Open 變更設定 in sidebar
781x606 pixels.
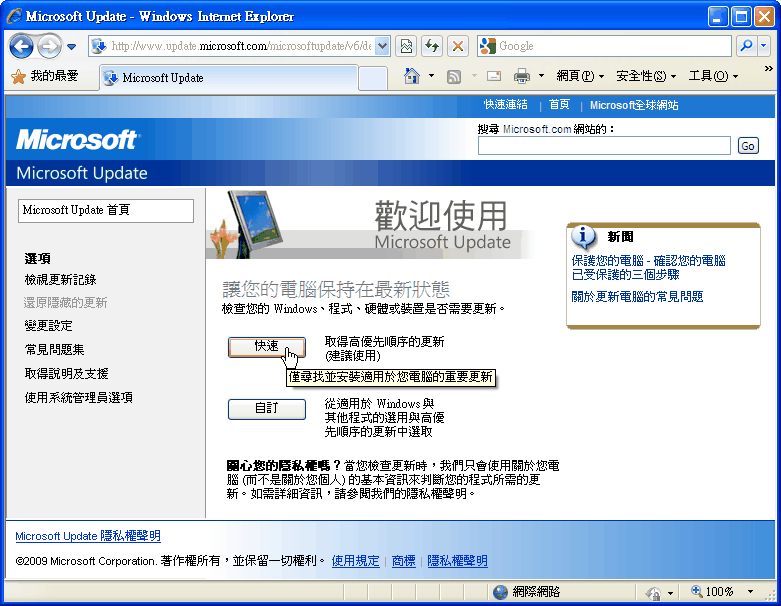click(48, 326)
